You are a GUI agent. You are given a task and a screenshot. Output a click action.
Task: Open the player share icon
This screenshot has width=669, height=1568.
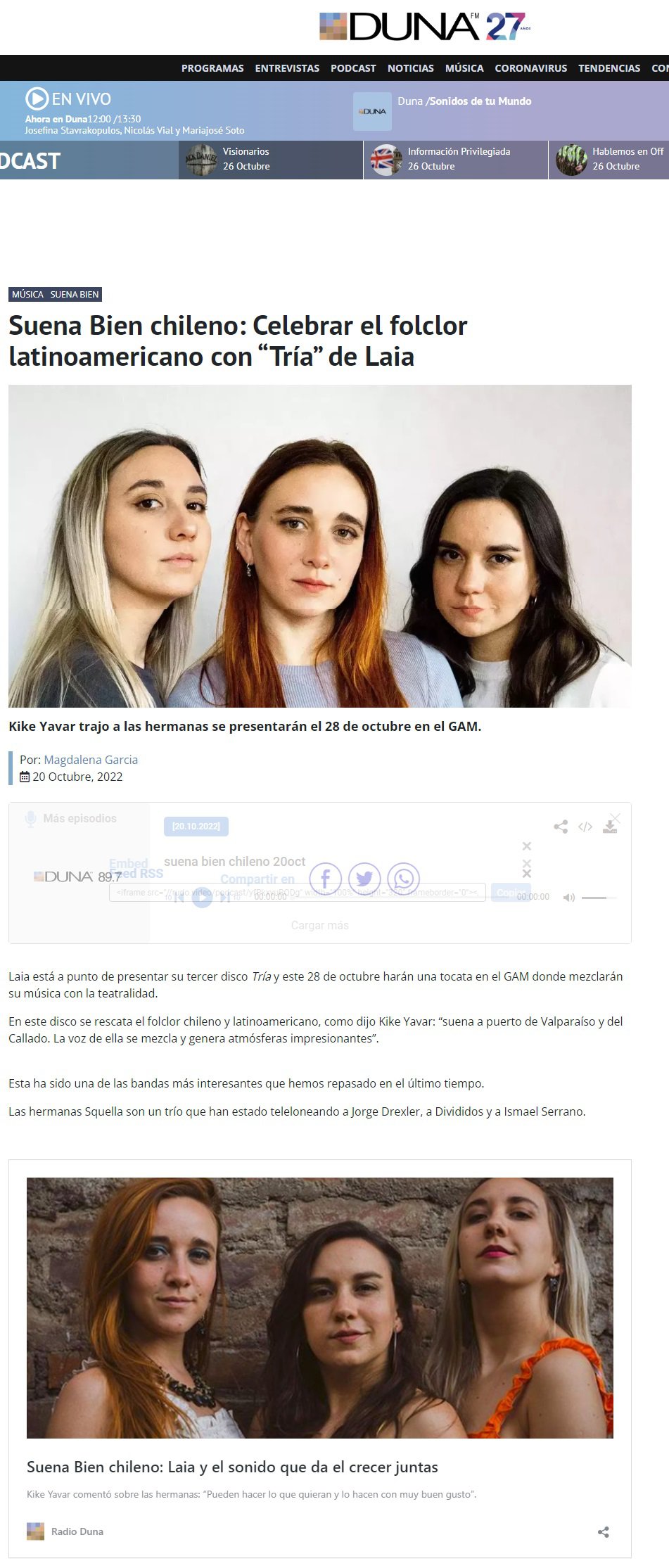tap(561, 827)
